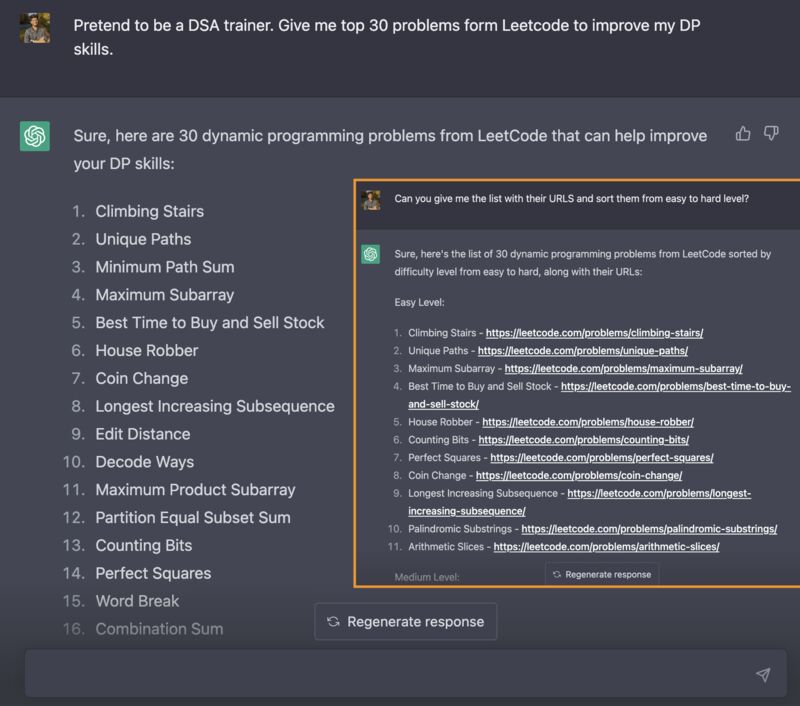Click small Regenerate response button in inset
Image resolution: width=800 pixels, height=706 pixels.
point(602,574)
